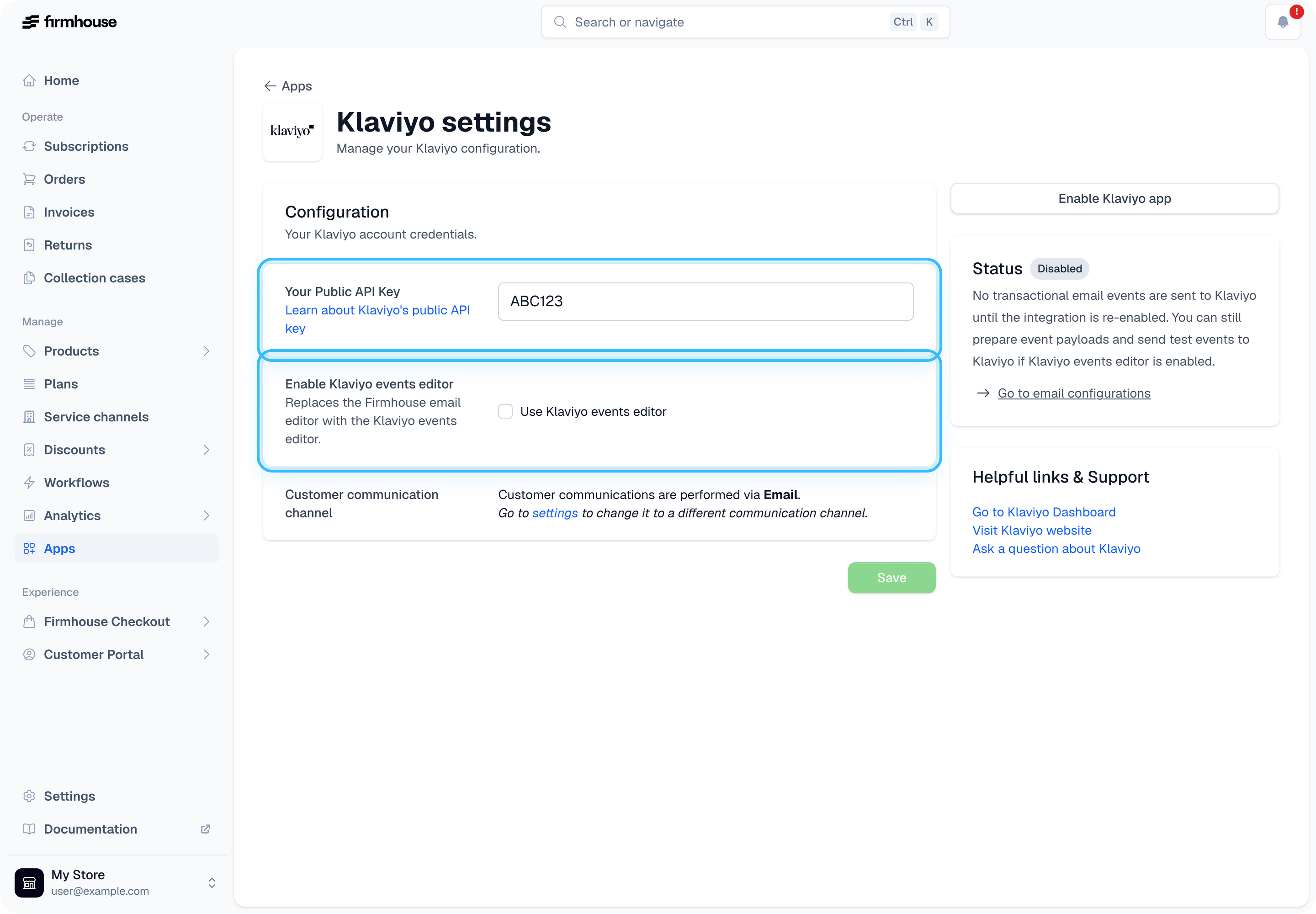Click the back arrow next to Apps
Screen dimensions: 1316x914
270,86
